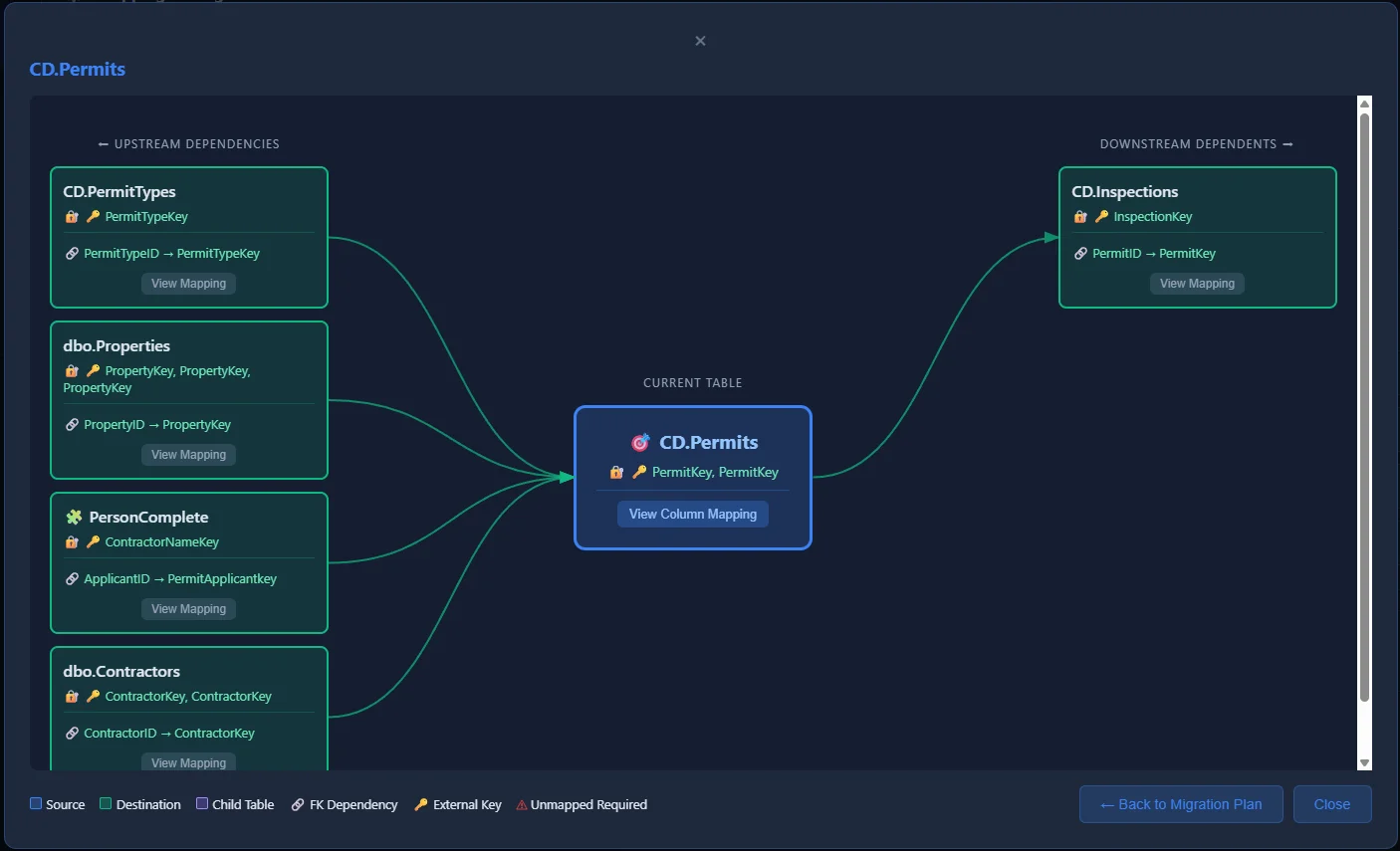Open View Mapping for dbo.Properties

pos(188,454)
